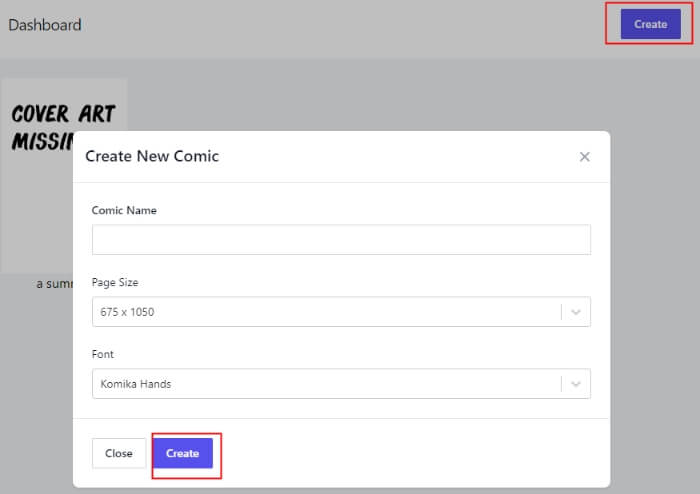Open the Page Size combo box showing 675 x 1050
Screen dimensions: 700x494
(341, 311)
